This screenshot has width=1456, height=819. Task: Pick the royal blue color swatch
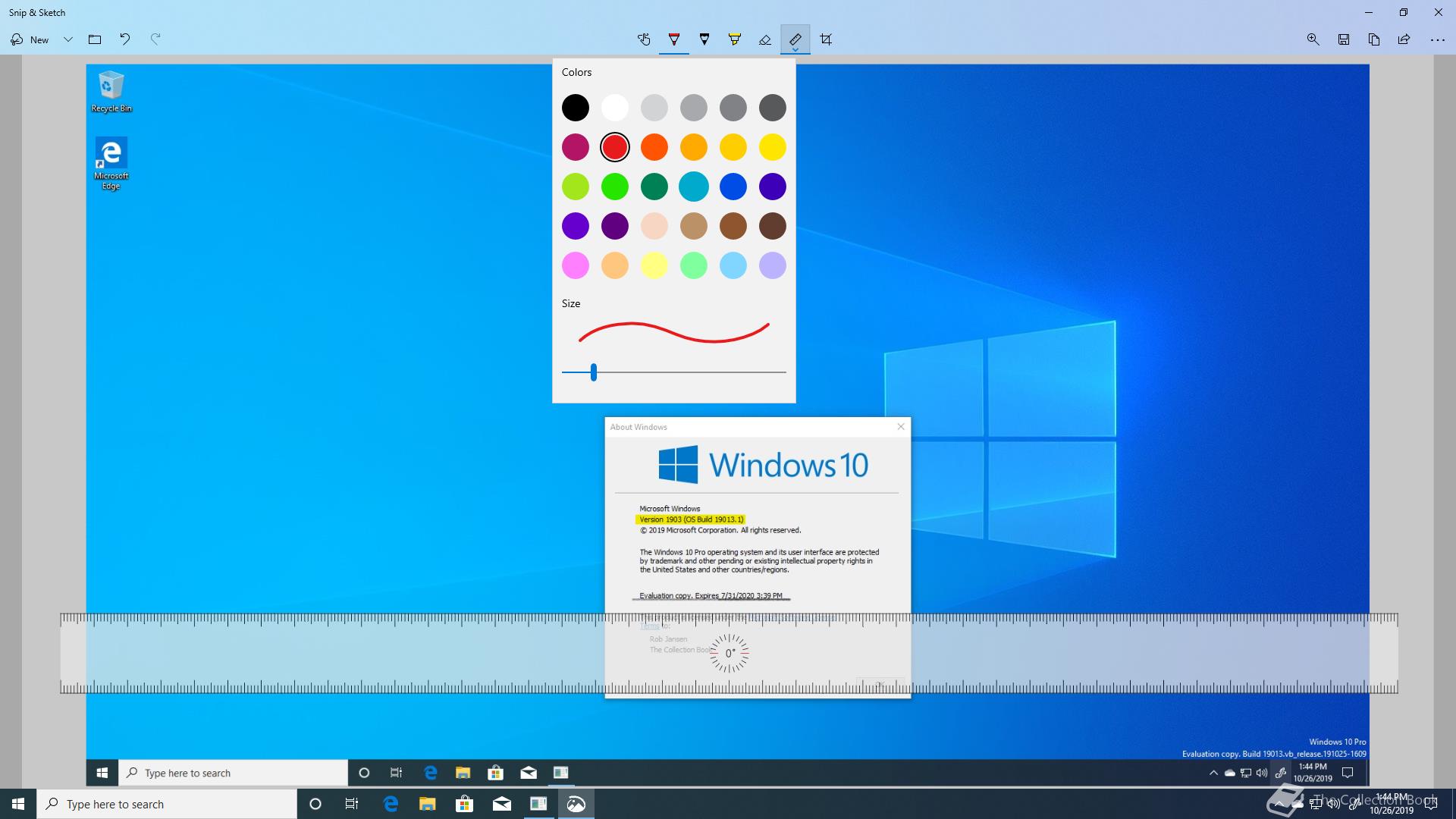(733, 187)
